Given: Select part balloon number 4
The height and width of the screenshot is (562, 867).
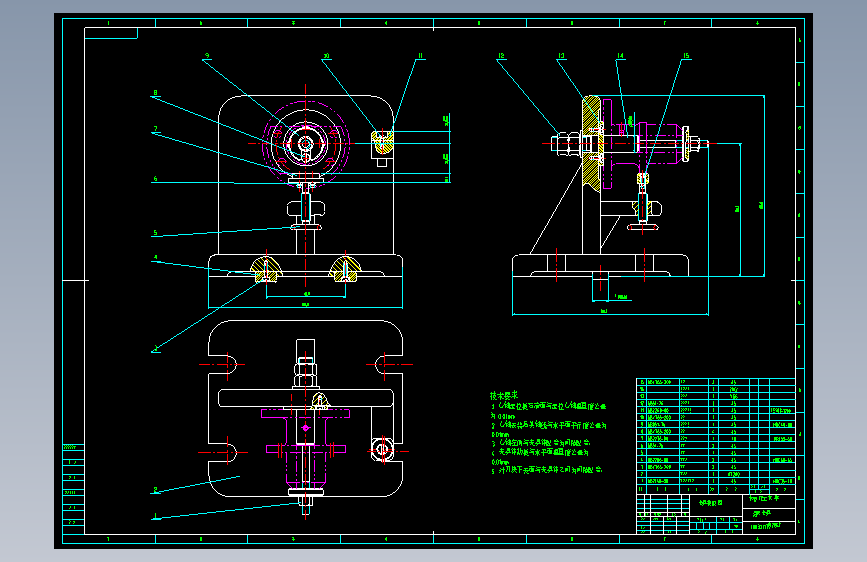Looking at the screenshot, I should click(x=155, y=258).
